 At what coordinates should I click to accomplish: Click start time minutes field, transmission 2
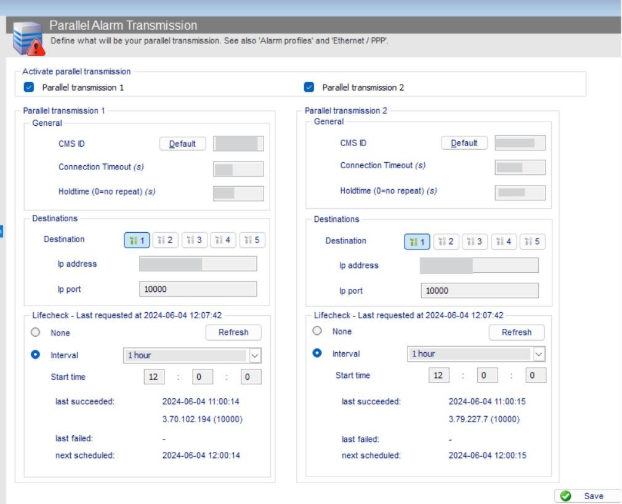click(487, 375)
